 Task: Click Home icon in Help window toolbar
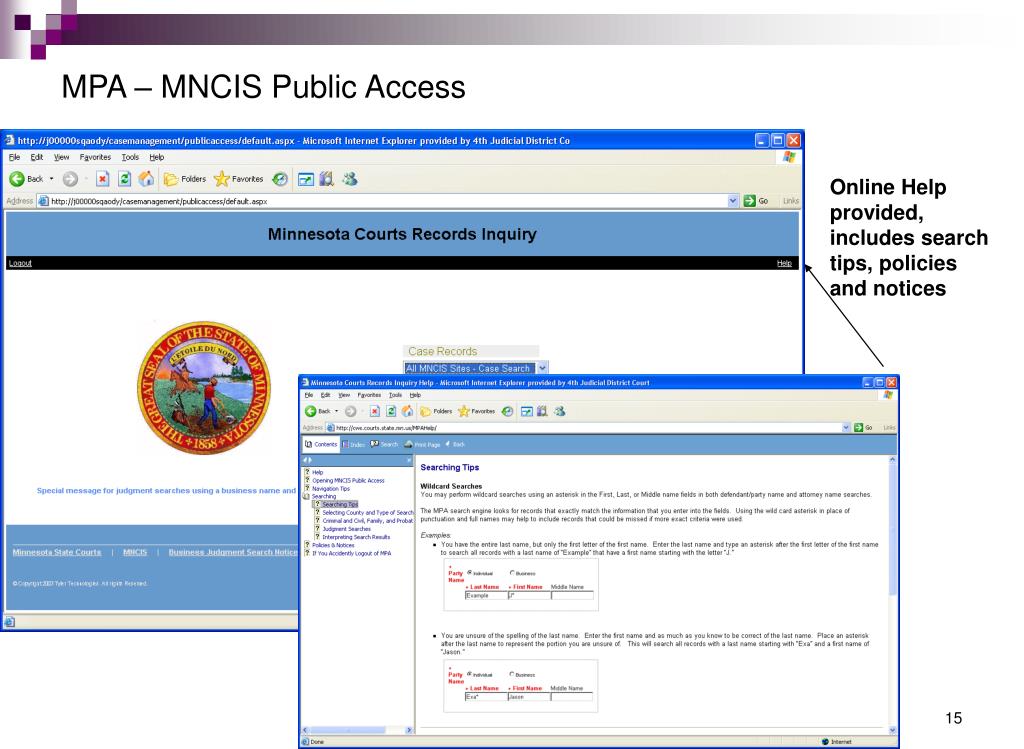408,411
